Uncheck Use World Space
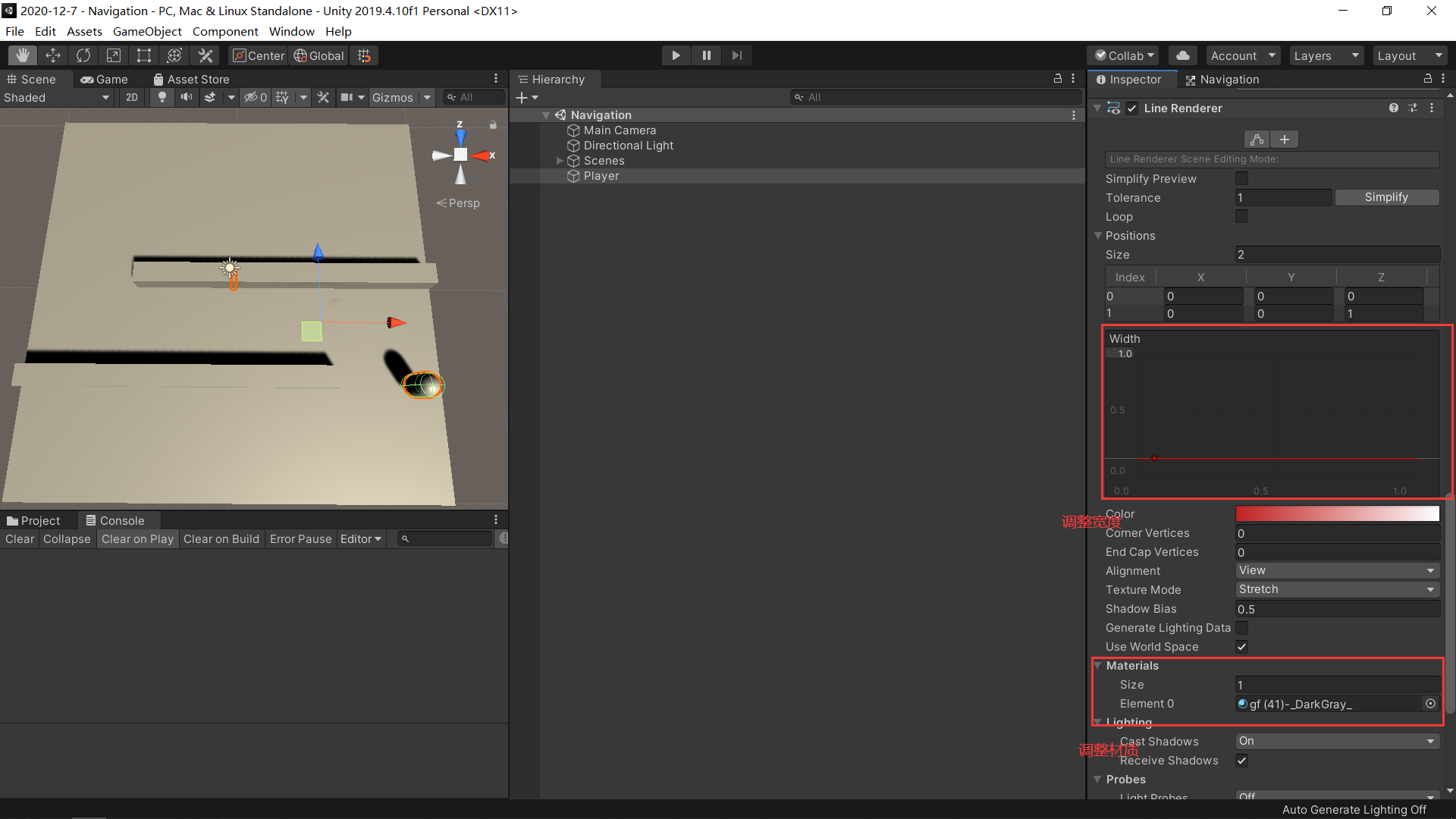Viewport: 1456px width, 819px height. (1241, 647)
